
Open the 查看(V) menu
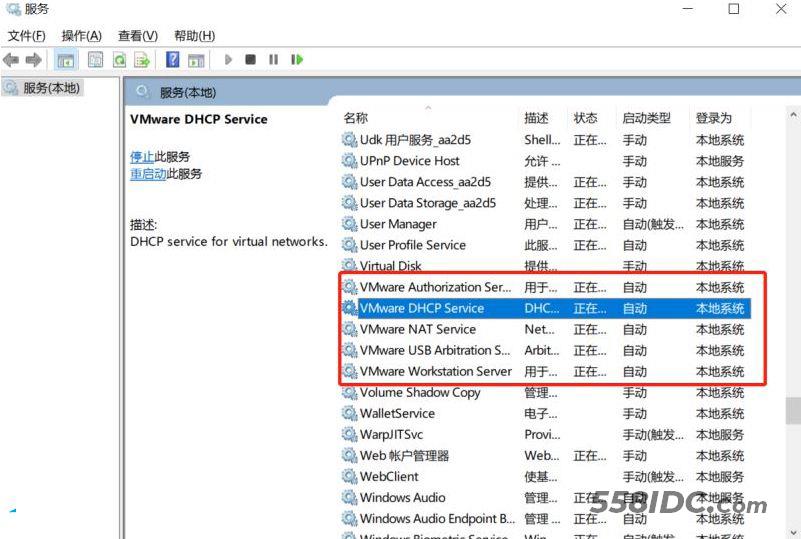pos(138,36)
